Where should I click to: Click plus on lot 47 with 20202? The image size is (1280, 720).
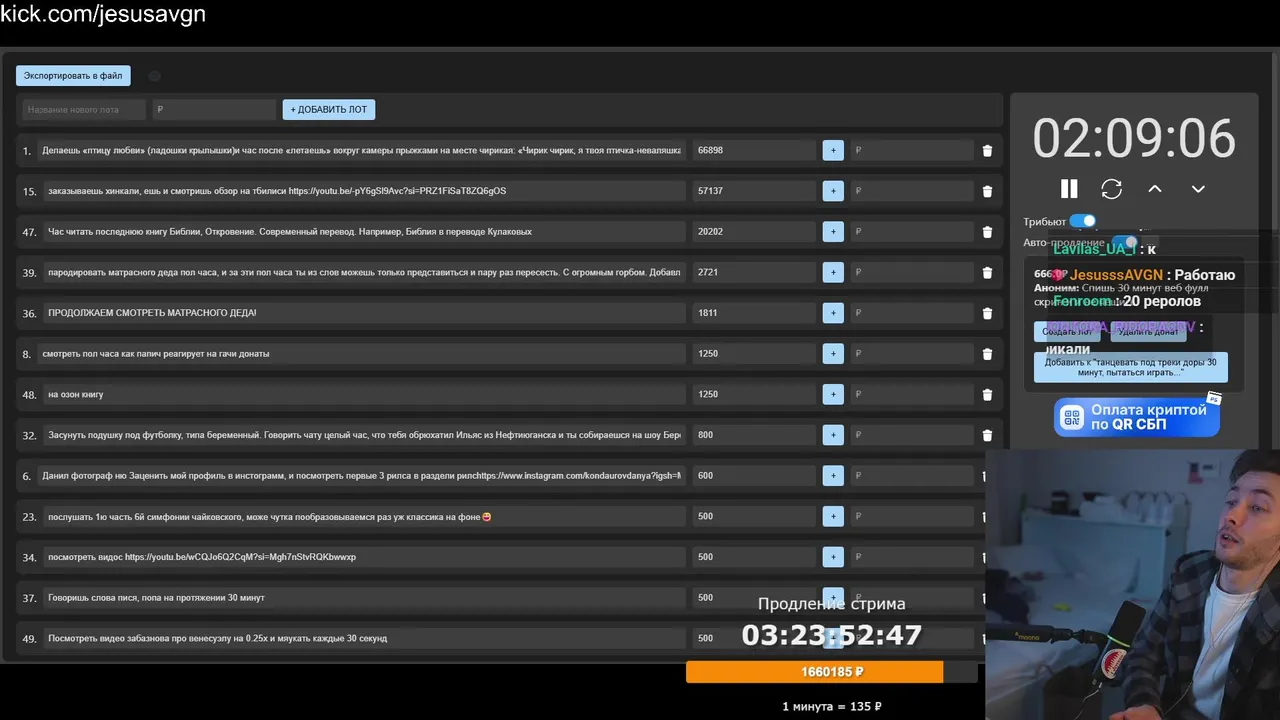[833, 231]
